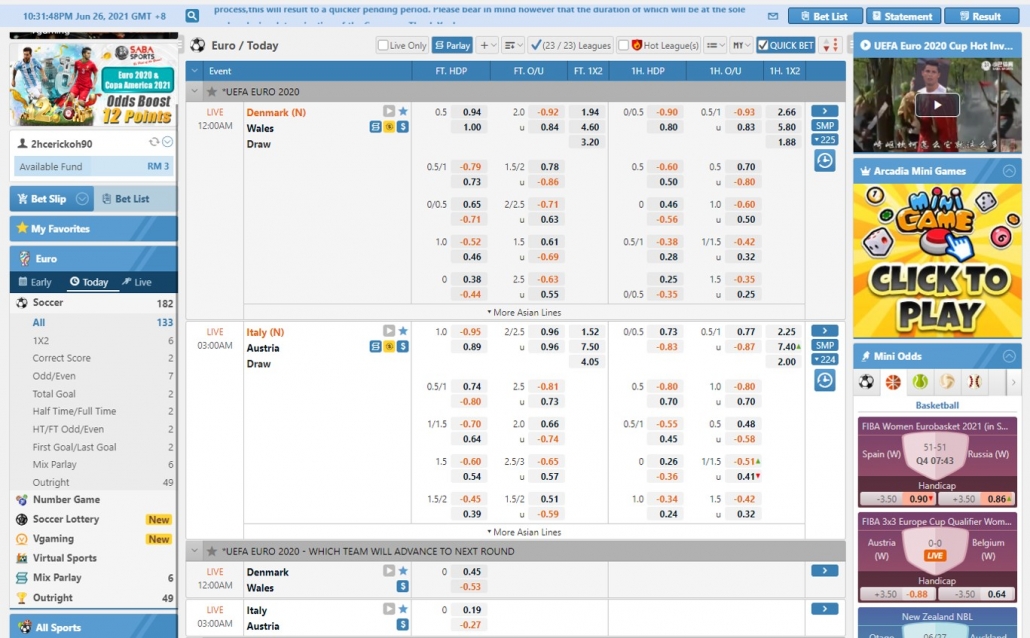Switch to the Live tab in sidebar
This screenshot has width=1030, height=638.
click(x=137, y=282)
